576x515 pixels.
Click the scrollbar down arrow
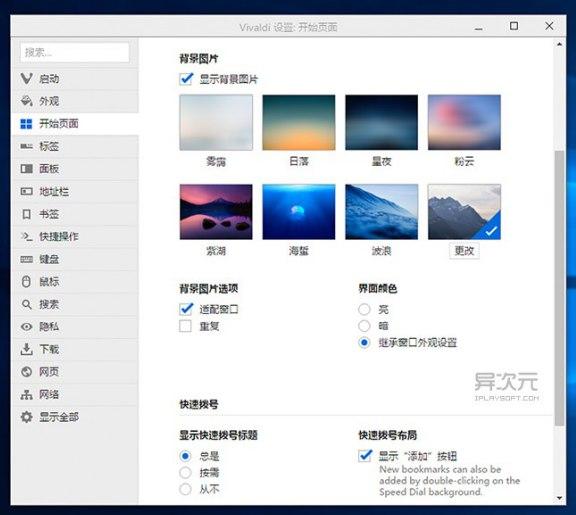pos(559,498)
